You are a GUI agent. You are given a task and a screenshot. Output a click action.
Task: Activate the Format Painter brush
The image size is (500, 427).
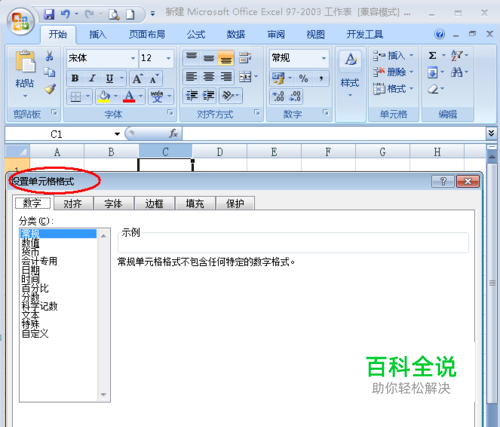coord(50,89)
